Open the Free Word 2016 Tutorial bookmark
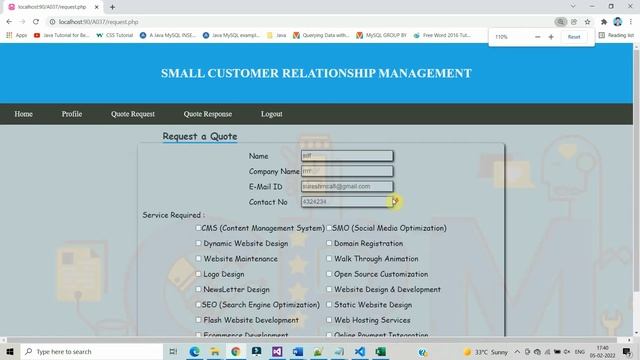 [442, 36]
